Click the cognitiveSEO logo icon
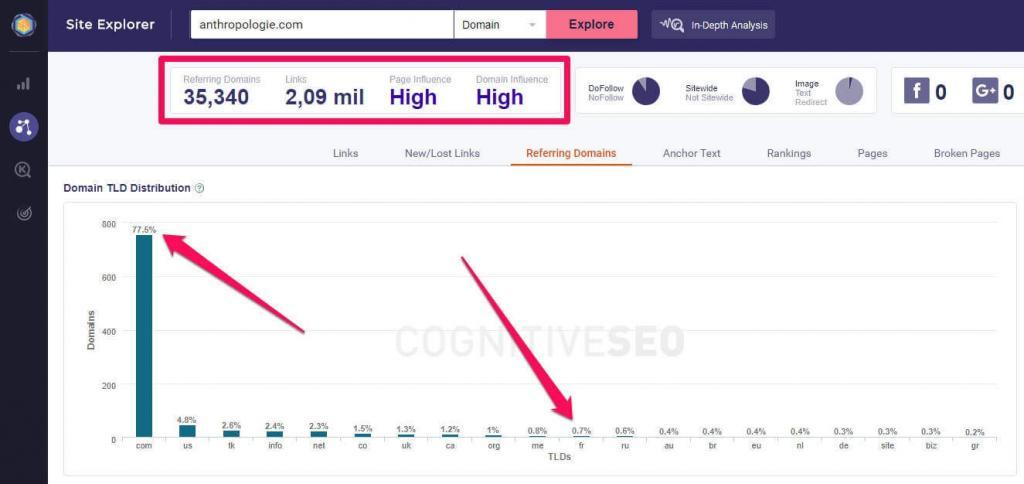This screenshot has height=484, width=1024. [x=23, y=25]
